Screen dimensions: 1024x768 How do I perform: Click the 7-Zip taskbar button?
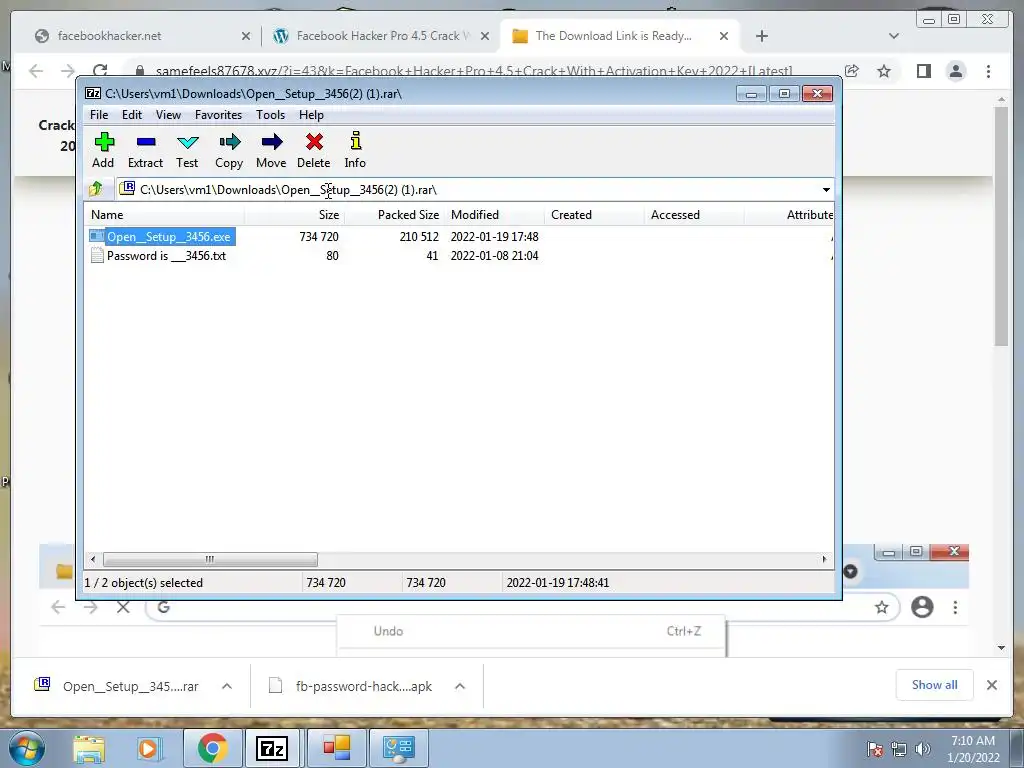[x=272, y=748]
